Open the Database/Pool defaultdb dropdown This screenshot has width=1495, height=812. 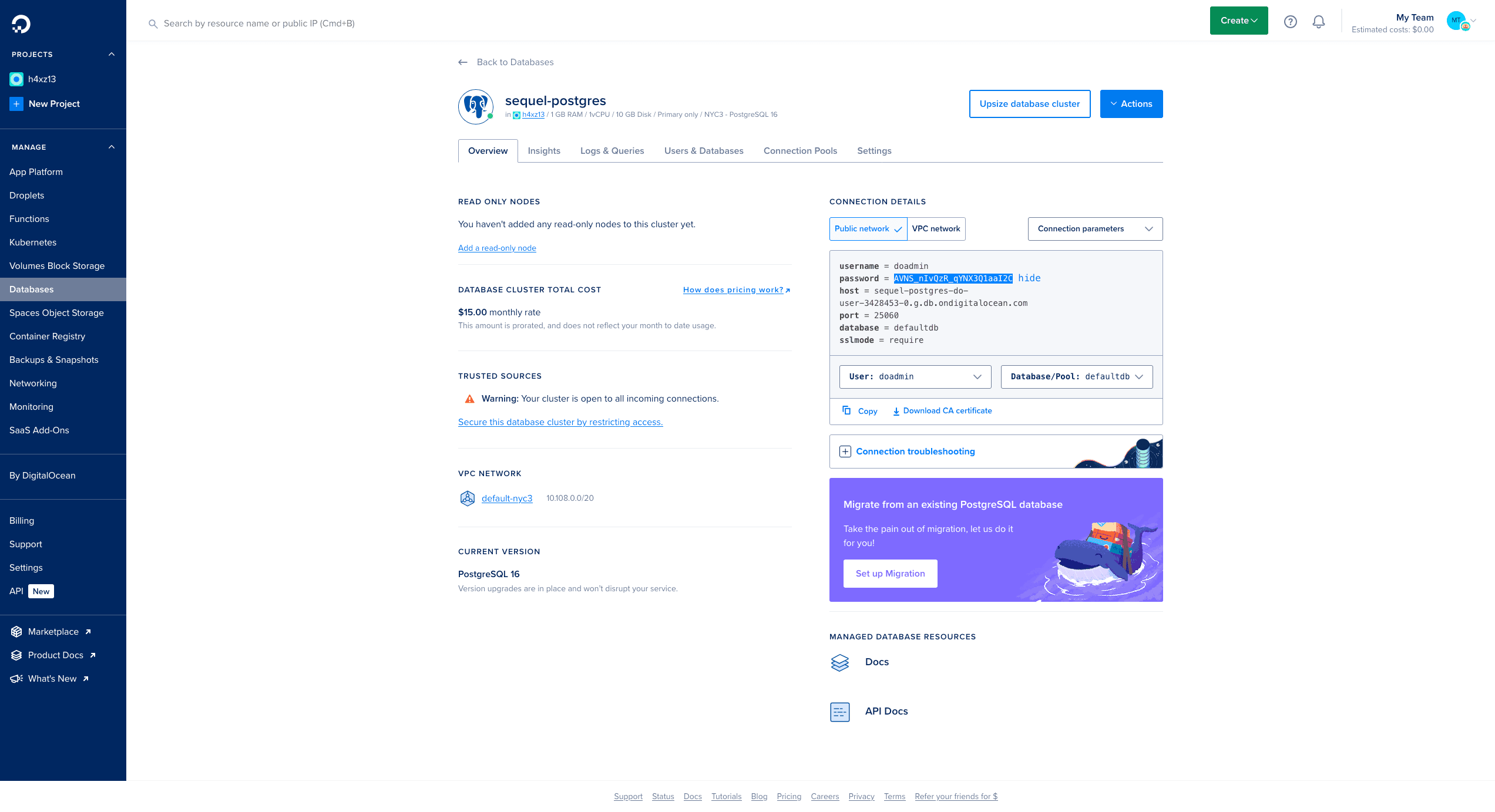pos(1077,377)
